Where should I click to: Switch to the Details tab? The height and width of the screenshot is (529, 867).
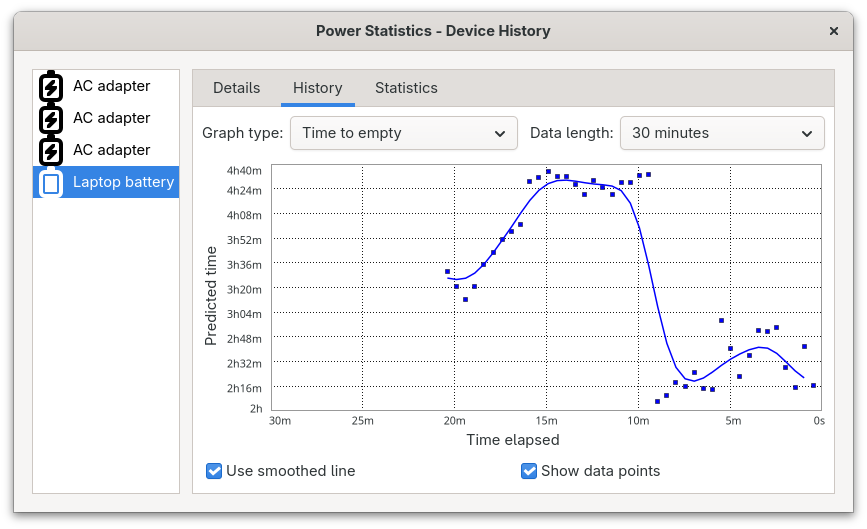237,88
